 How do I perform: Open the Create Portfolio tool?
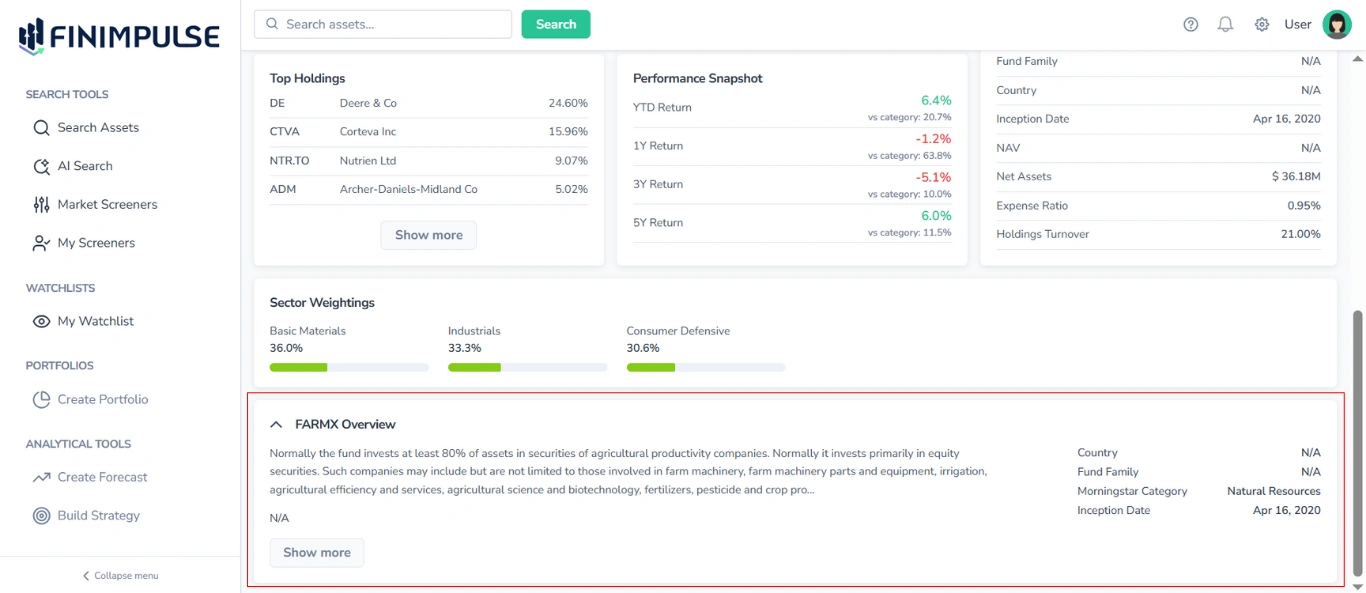(100, 399)
